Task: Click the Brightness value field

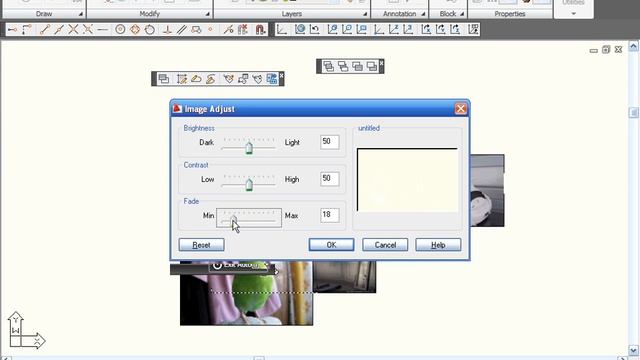Action: pyautogui.click(x=330, y=142)
